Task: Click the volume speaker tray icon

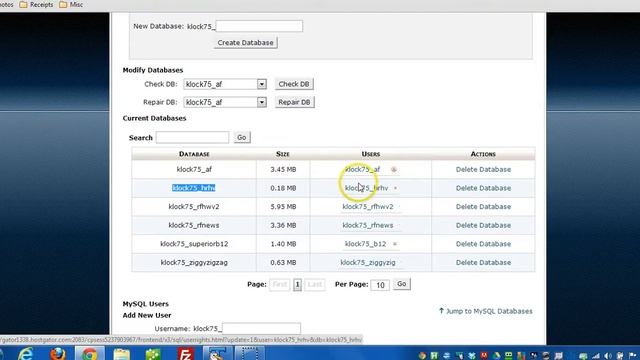Action: pyautogui.click(x=608, y=356)
